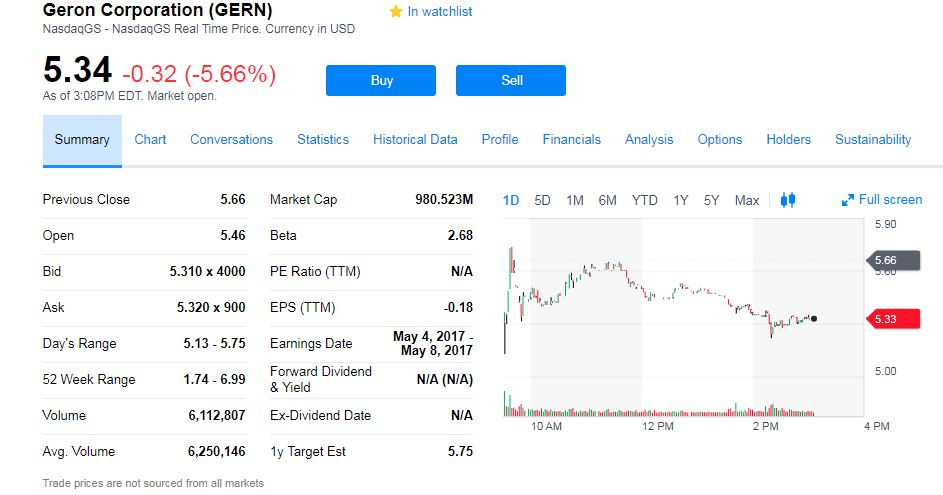Viewport: 943px width, 495px height.
Task: Select the 5D chart range
Action: point(542,200)
